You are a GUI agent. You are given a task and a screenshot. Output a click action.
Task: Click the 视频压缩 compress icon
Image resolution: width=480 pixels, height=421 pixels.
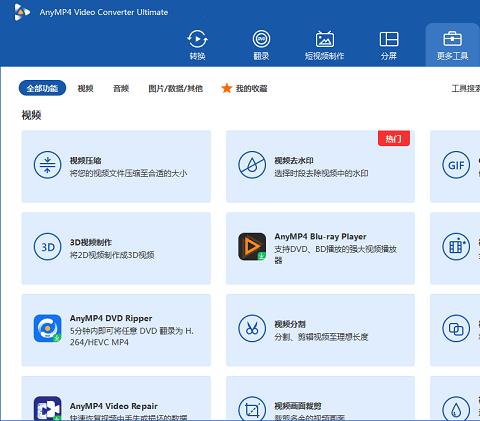(x=48, y=165)
